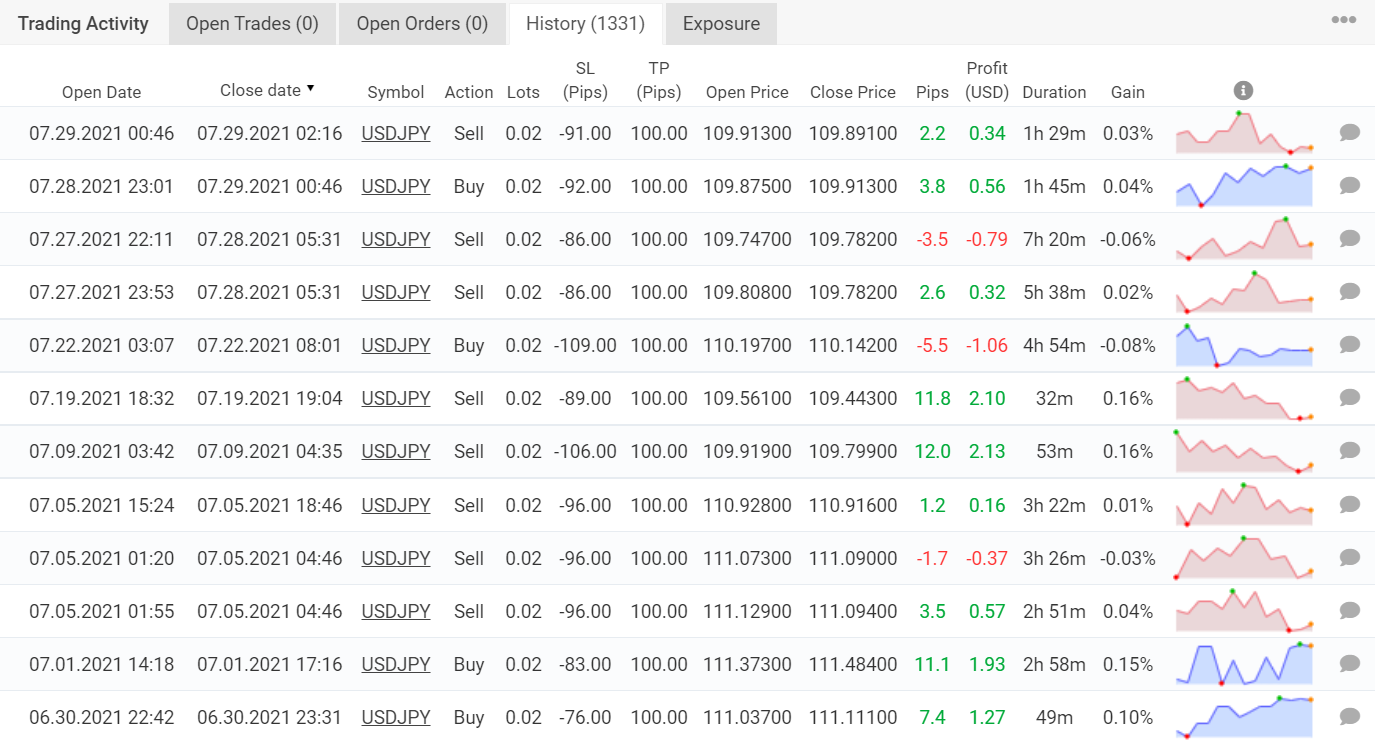1375x741 pixels.
Task: Click open price 110.19700
Action: tap(747, 345)
